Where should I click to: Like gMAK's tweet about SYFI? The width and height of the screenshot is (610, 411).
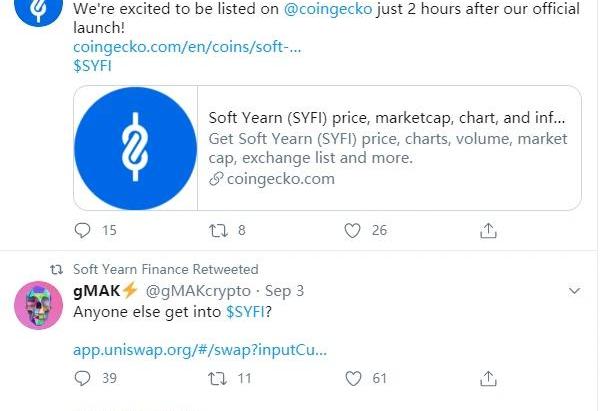352,379
